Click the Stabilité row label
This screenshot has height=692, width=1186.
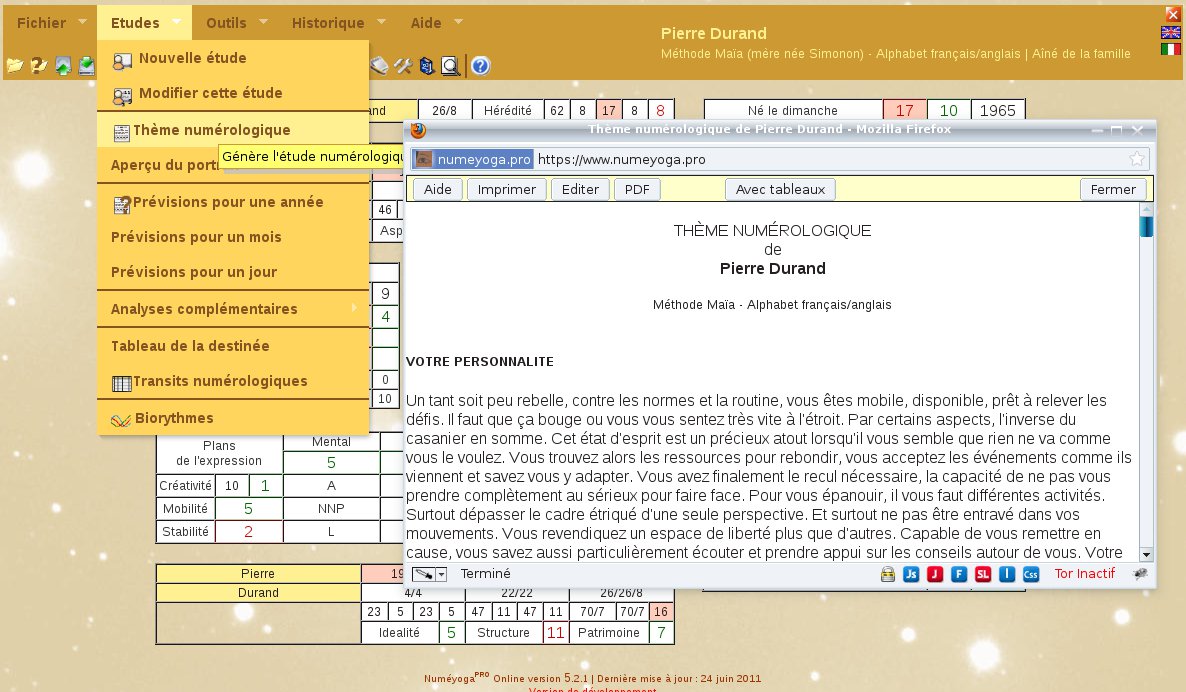point(185,532)
